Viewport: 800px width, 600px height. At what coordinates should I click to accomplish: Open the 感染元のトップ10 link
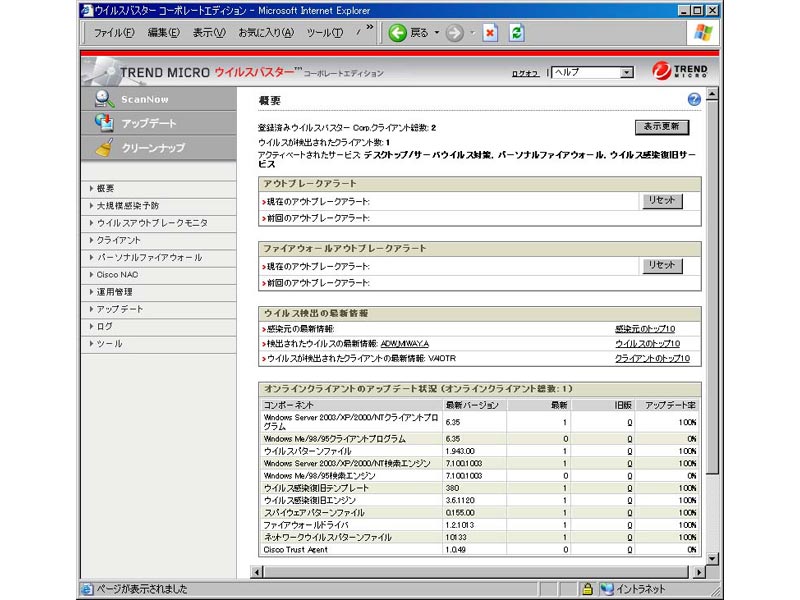click(x=645, y=329)
